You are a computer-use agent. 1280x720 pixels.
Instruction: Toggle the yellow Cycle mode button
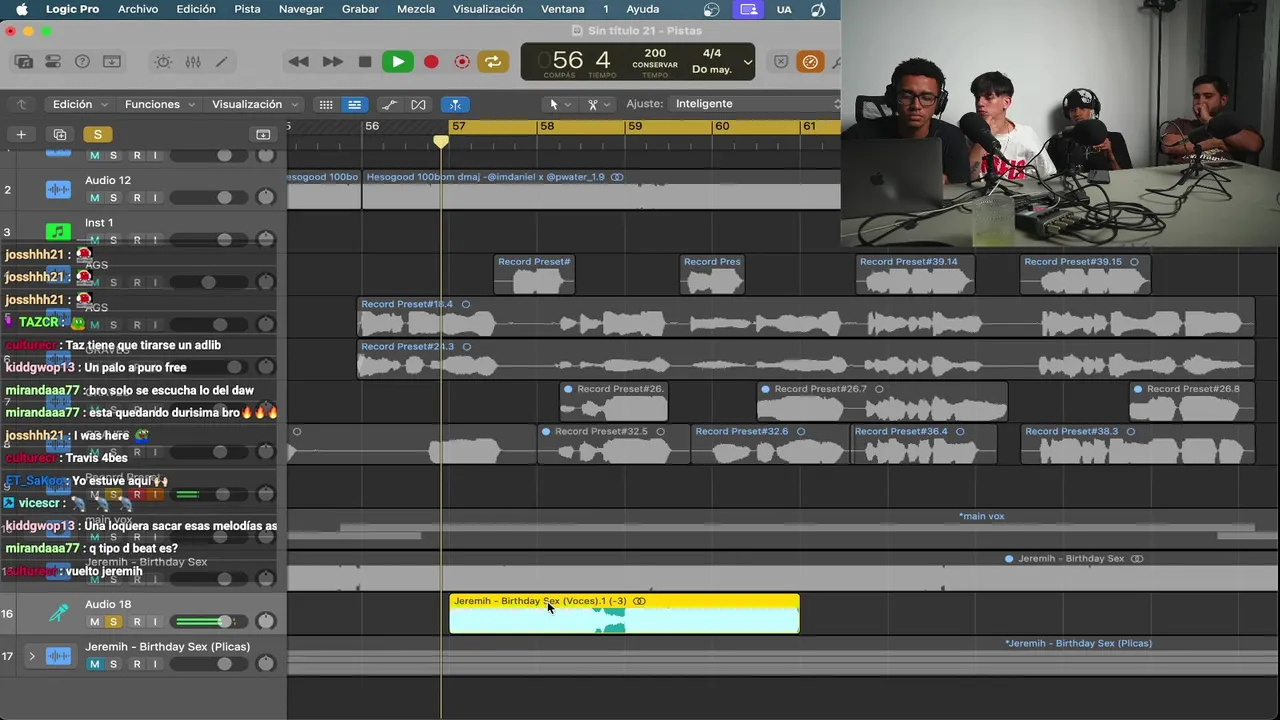(x=493, y=62)
